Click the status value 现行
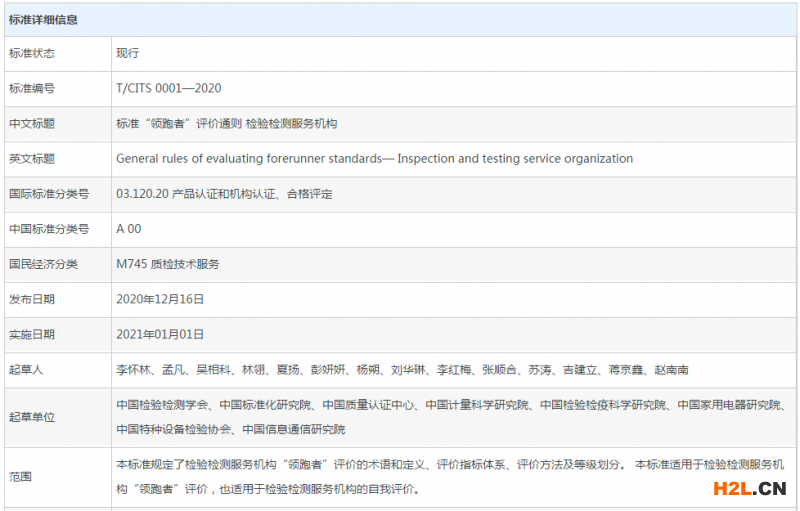The width and height of the screenshot is (800, 511). point(128,53)
